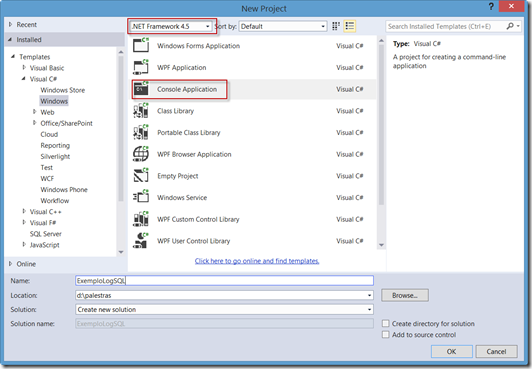
Task: Select Windows Phone category in tree
Action: point(64,190)
